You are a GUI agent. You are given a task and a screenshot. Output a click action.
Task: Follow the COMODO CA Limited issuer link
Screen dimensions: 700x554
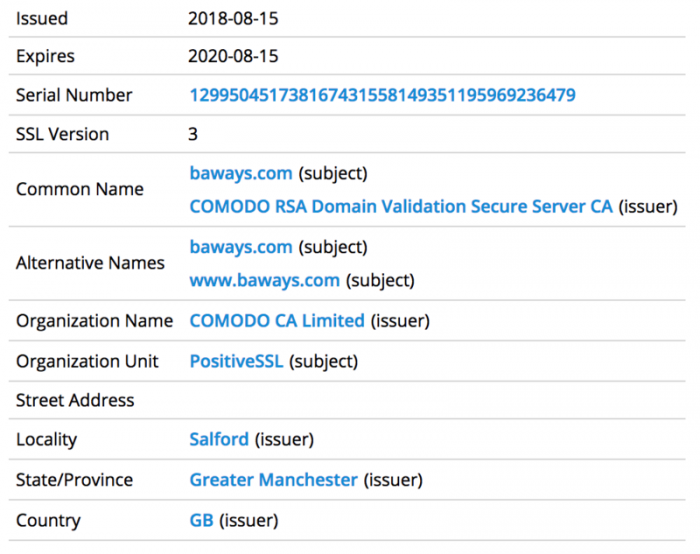(277, 321)
